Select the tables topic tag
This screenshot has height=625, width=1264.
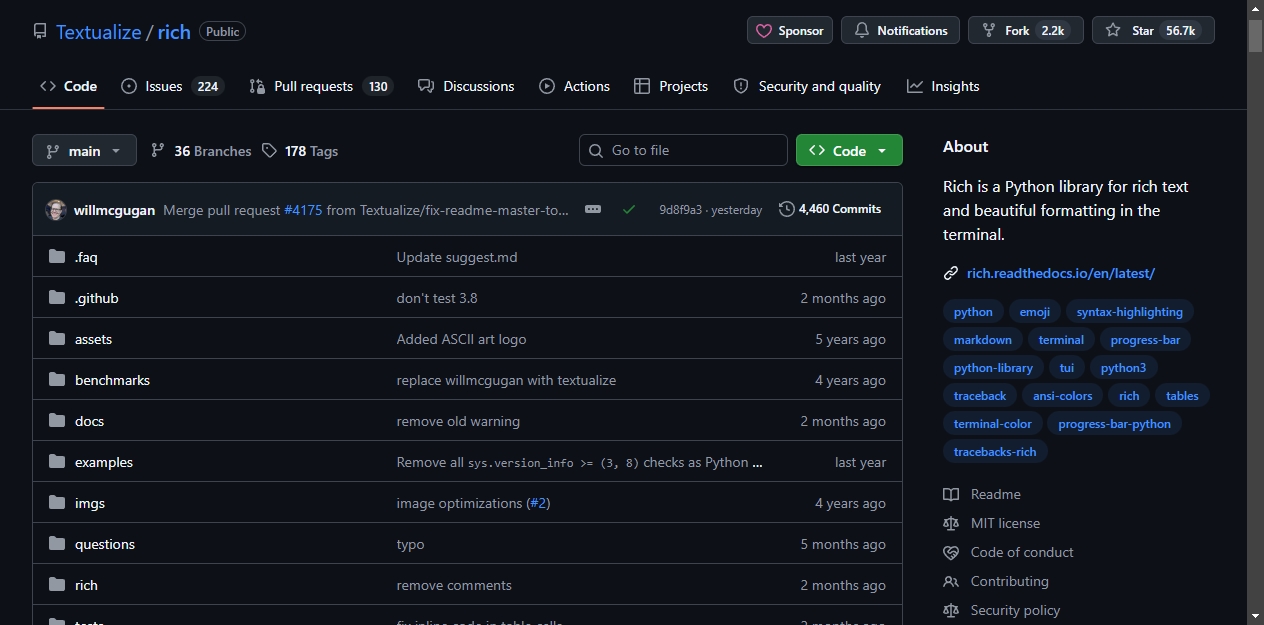coord(1182,396)
